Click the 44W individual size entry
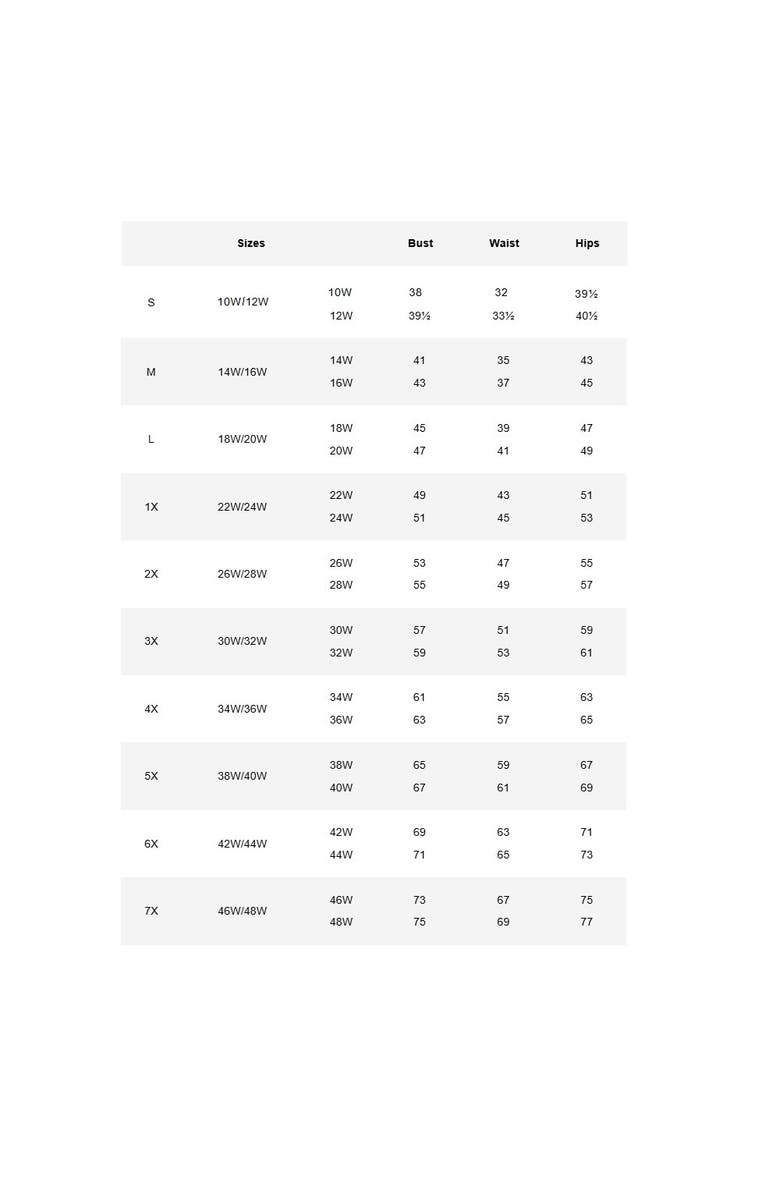Screen dimensions: 780x1196 coord(341,855)
